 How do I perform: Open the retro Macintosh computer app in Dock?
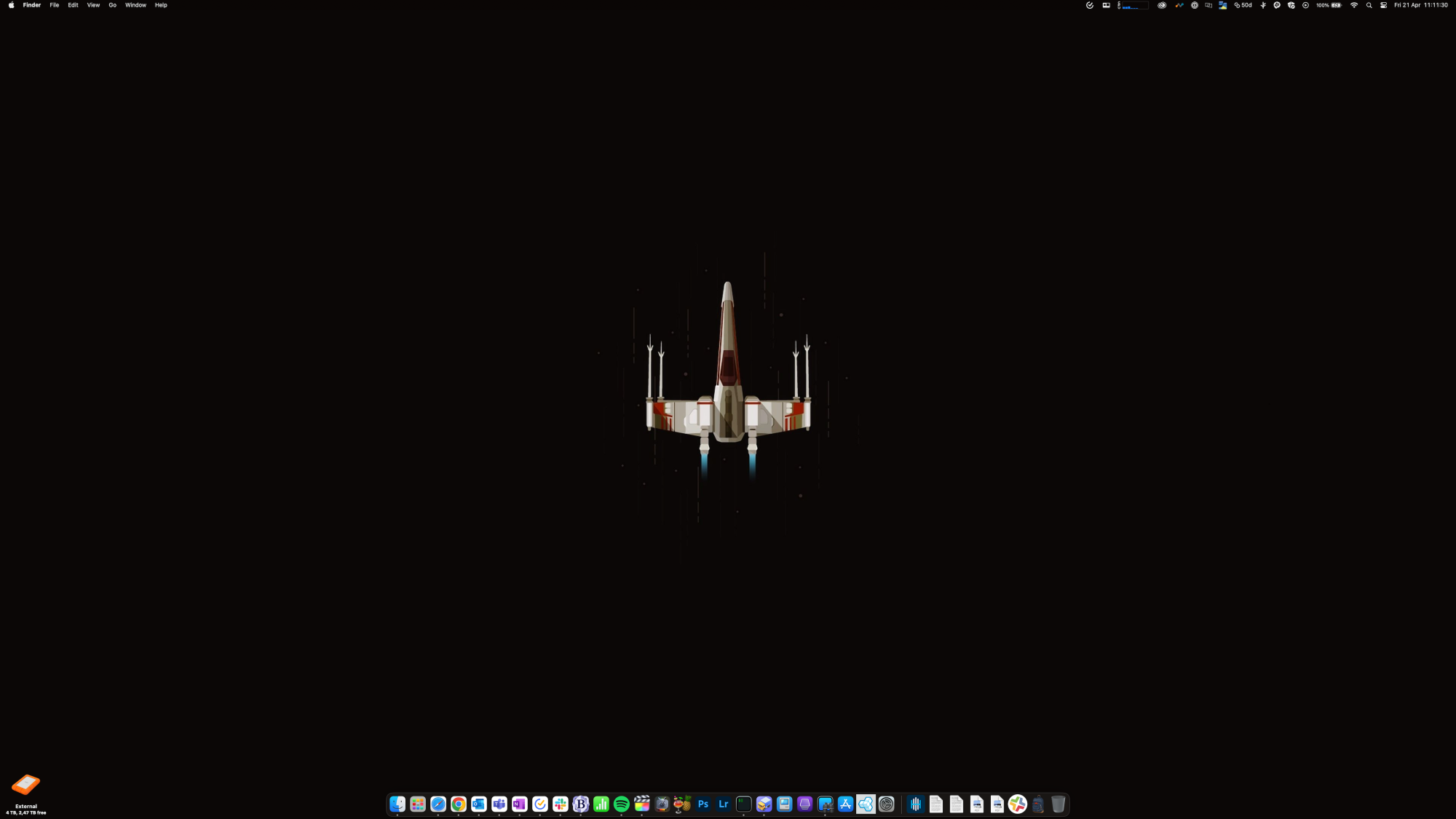[x=785, y=804]
